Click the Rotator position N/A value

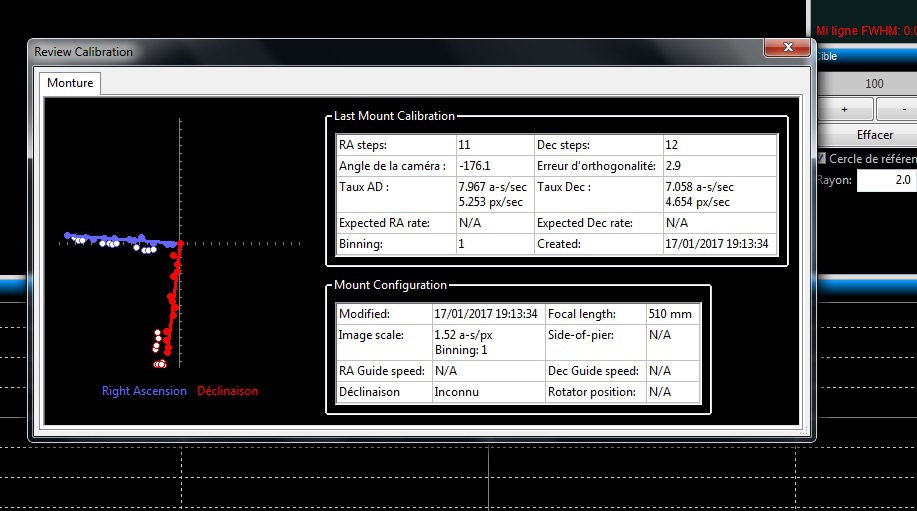pos(660,392)
